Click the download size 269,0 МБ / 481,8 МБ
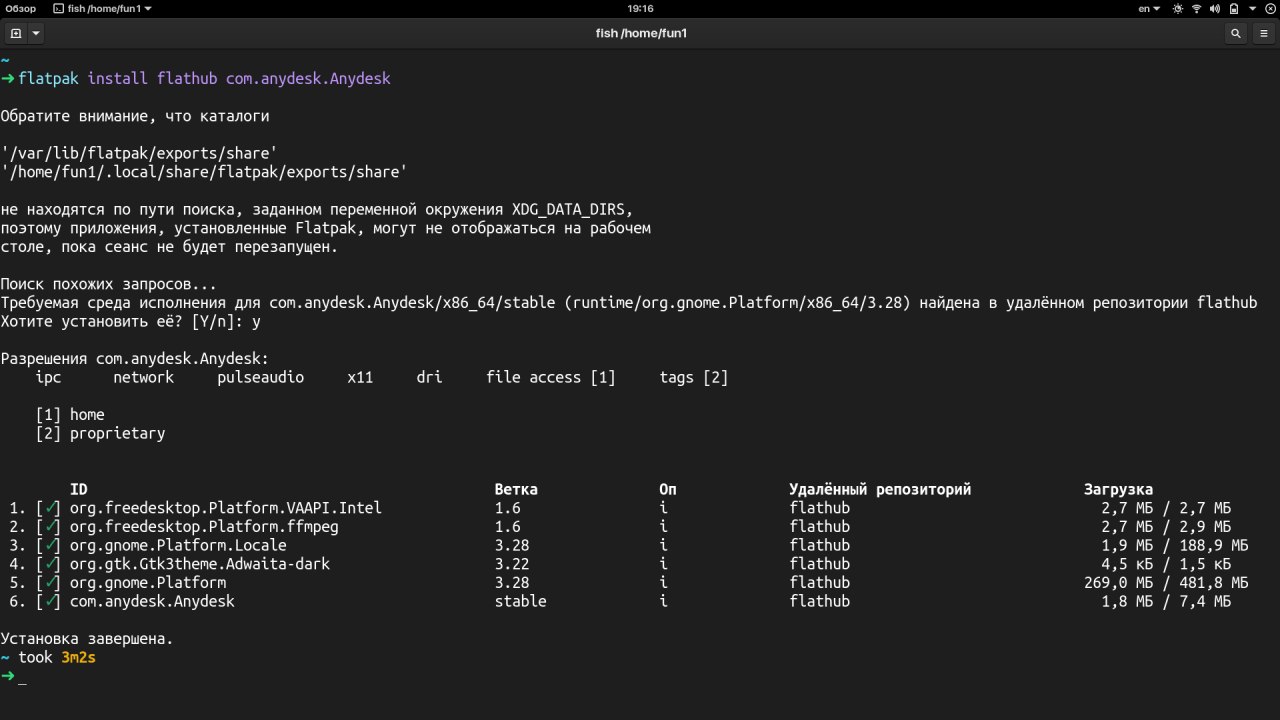The width and height of the screenshot is (1280, 720). tap(1166, 583)
